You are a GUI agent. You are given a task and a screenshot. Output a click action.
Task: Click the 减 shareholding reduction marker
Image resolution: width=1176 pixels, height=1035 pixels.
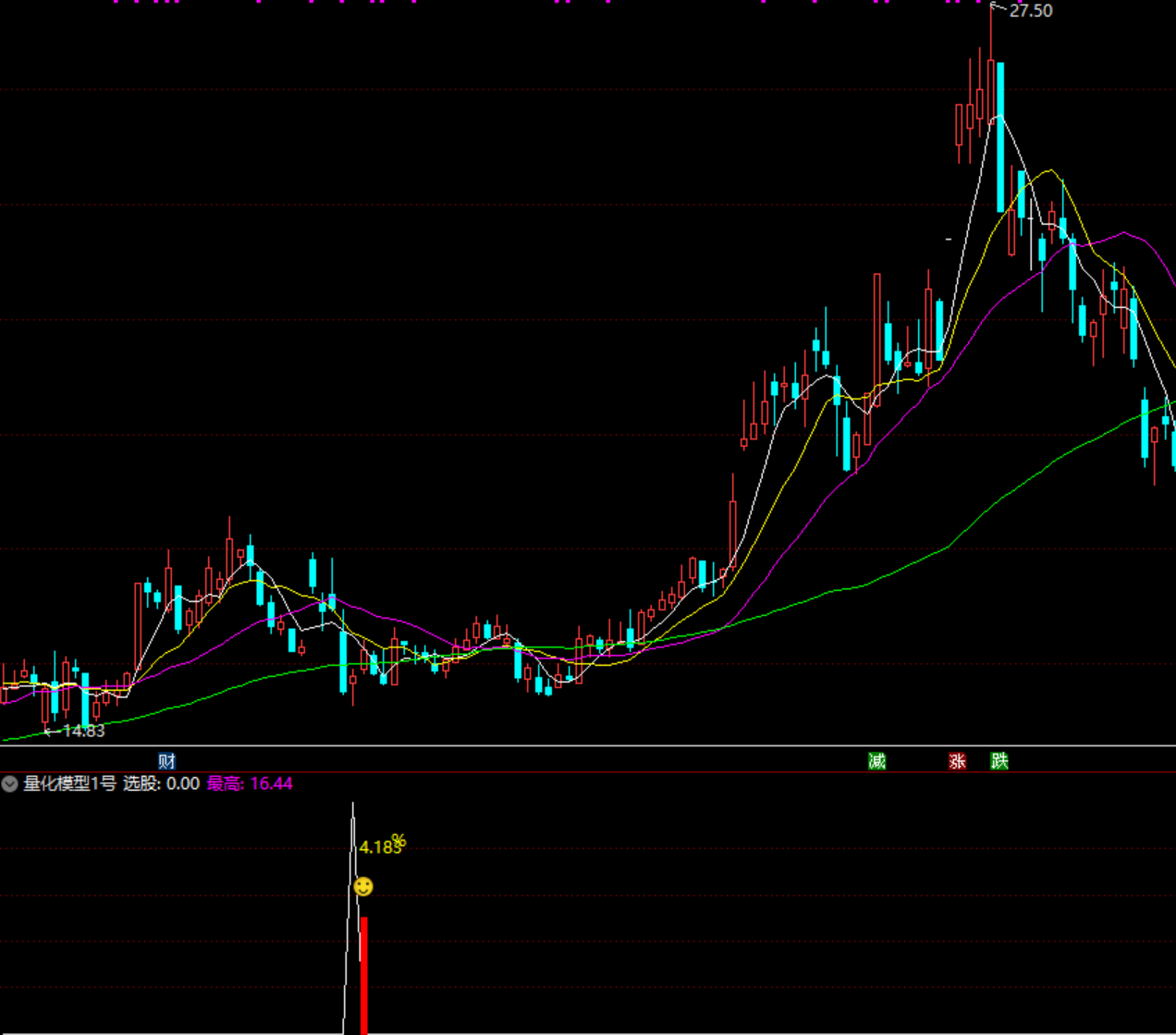[876, 761]
